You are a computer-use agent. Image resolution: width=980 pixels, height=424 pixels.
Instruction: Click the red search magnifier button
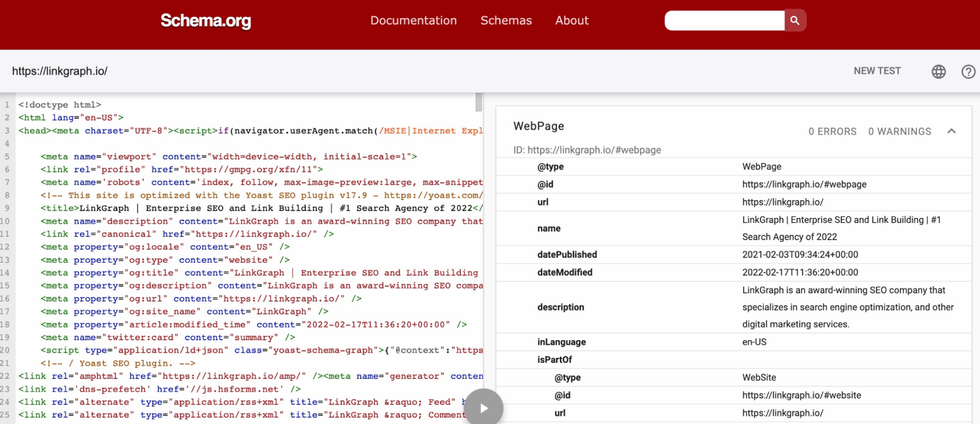795,20
